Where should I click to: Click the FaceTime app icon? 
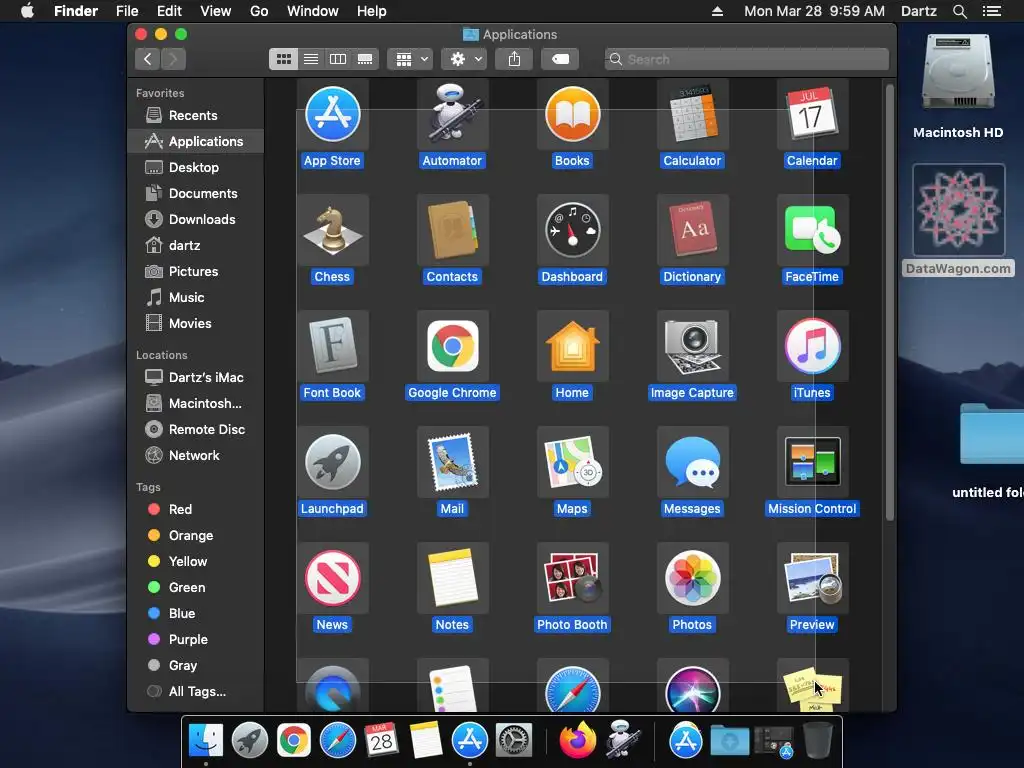pos(812,230)
